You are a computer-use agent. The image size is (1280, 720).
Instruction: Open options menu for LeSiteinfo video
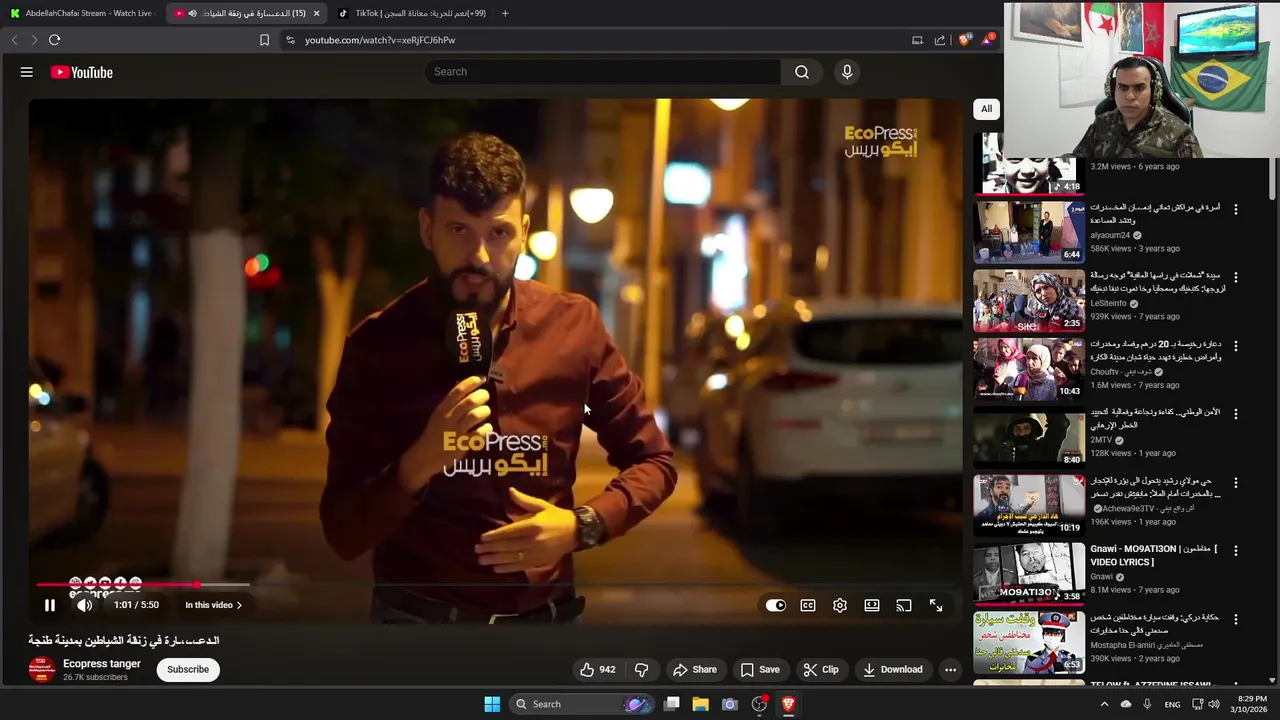1236,277
